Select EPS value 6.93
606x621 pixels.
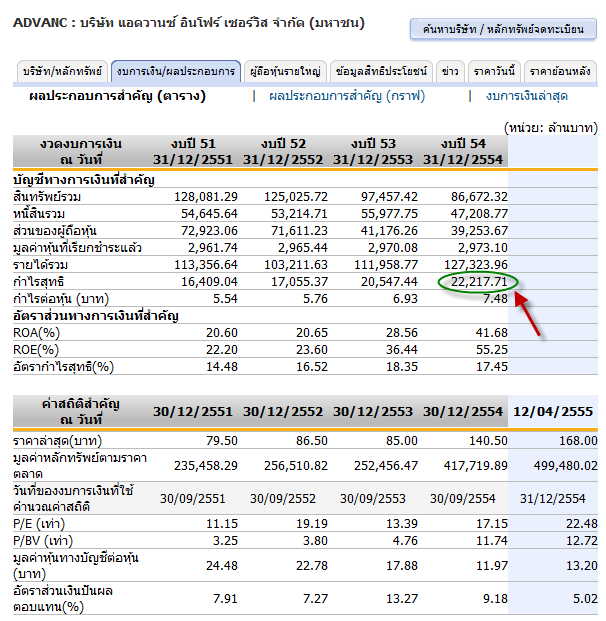pos(405,299)
